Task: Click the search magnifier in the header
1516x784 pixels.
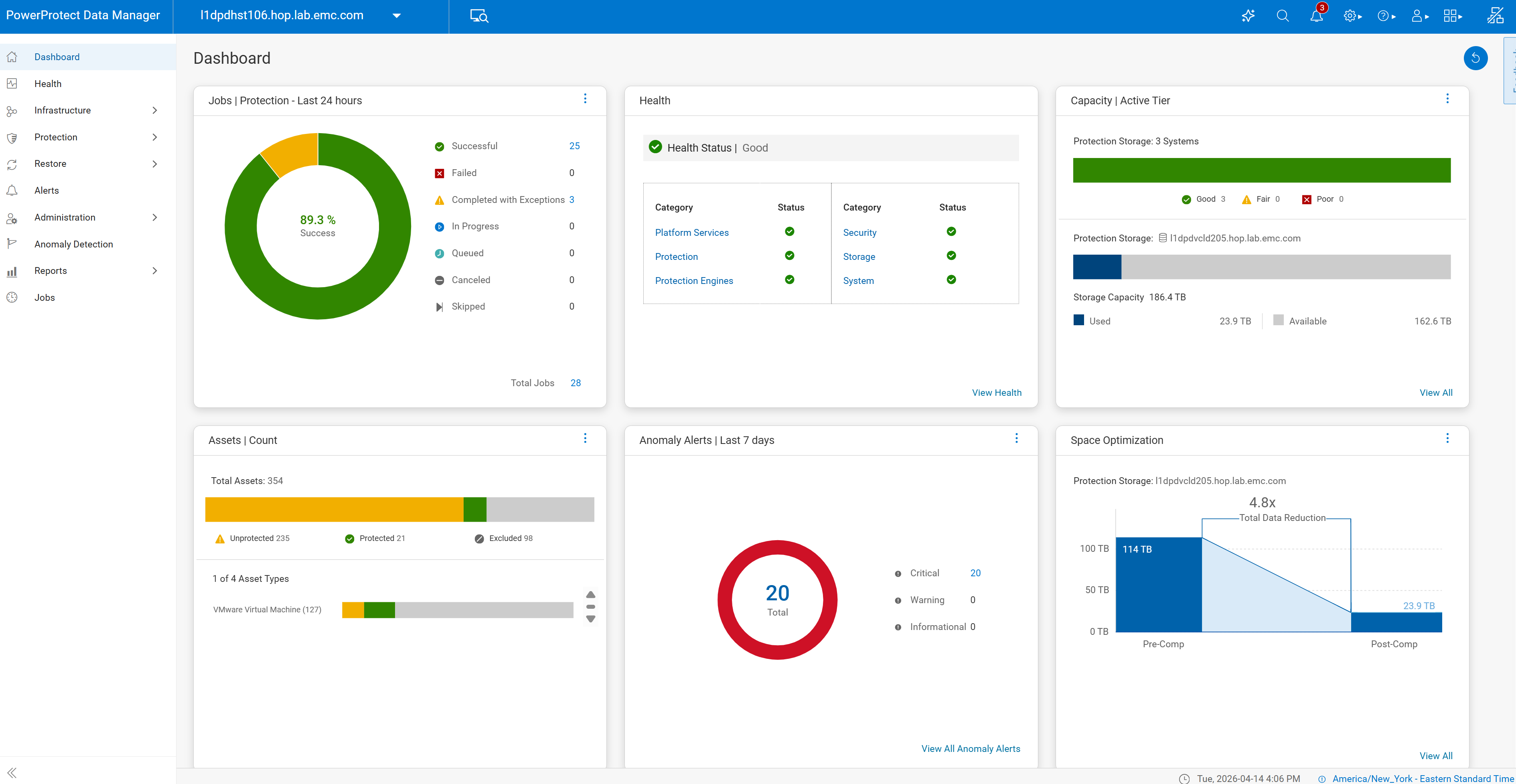Action: tap(1282, 16)
